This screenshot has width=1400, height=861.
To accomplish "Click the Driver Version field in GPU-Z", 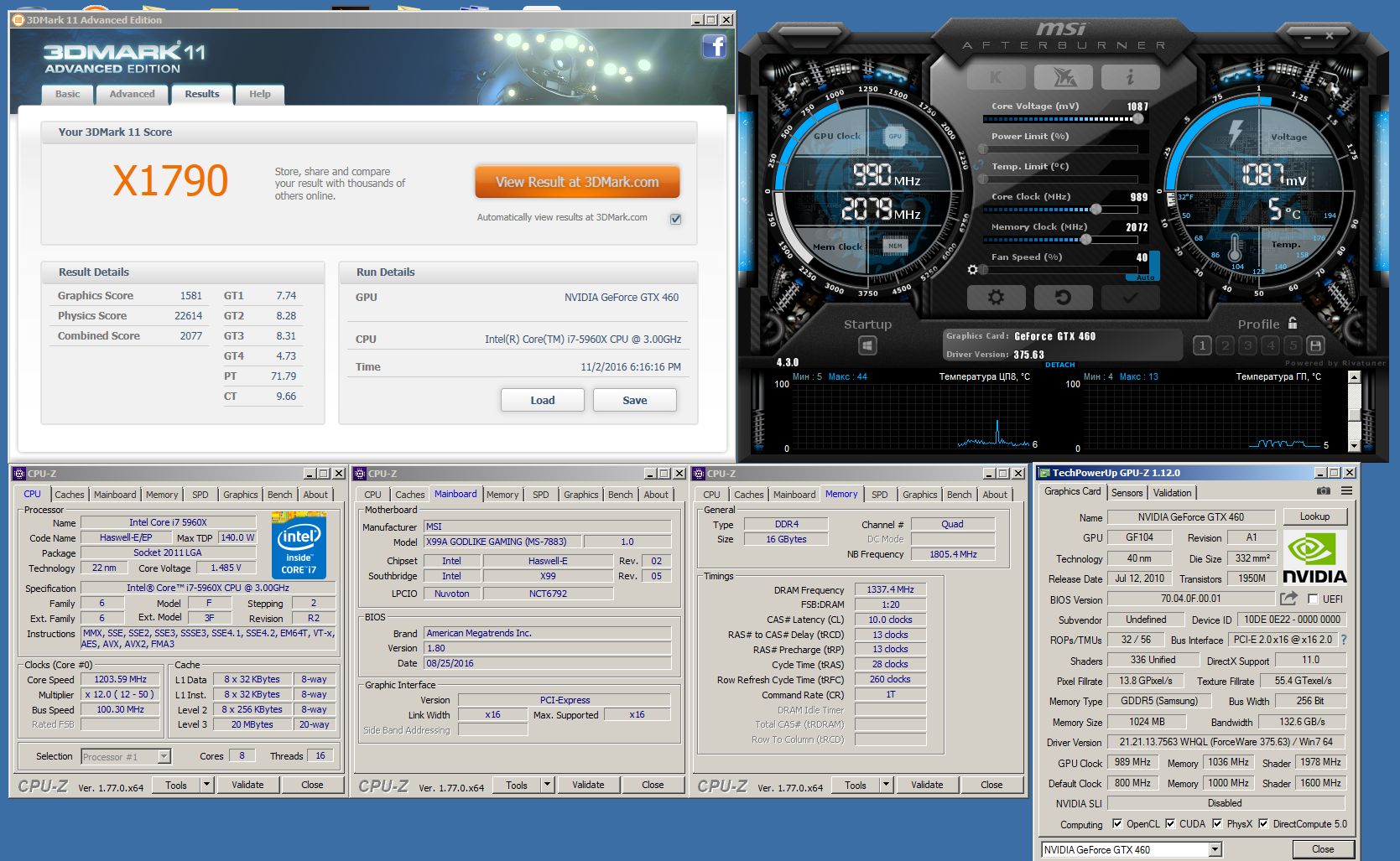I will 1226,742.
